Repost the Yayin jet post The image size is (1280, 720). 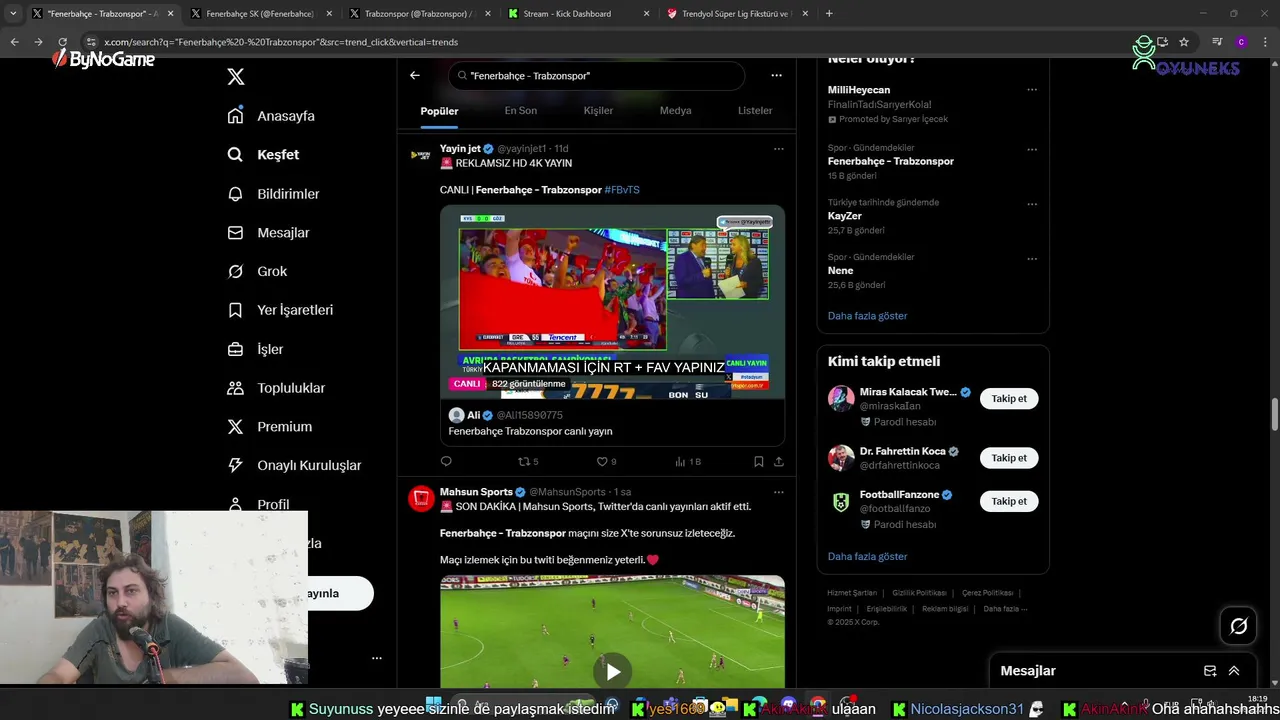coord(527,462)
